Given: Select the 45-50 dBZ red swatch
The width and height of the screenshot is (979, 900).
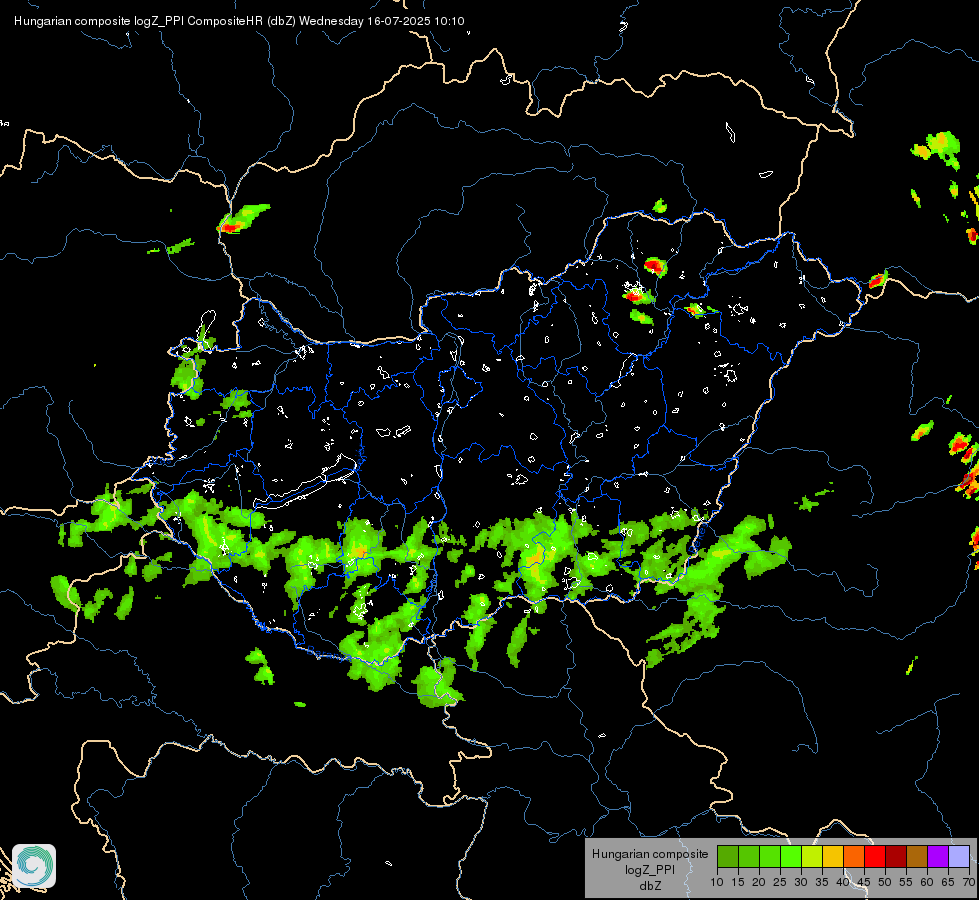Looking at the screenshot, I should point(875,856).
